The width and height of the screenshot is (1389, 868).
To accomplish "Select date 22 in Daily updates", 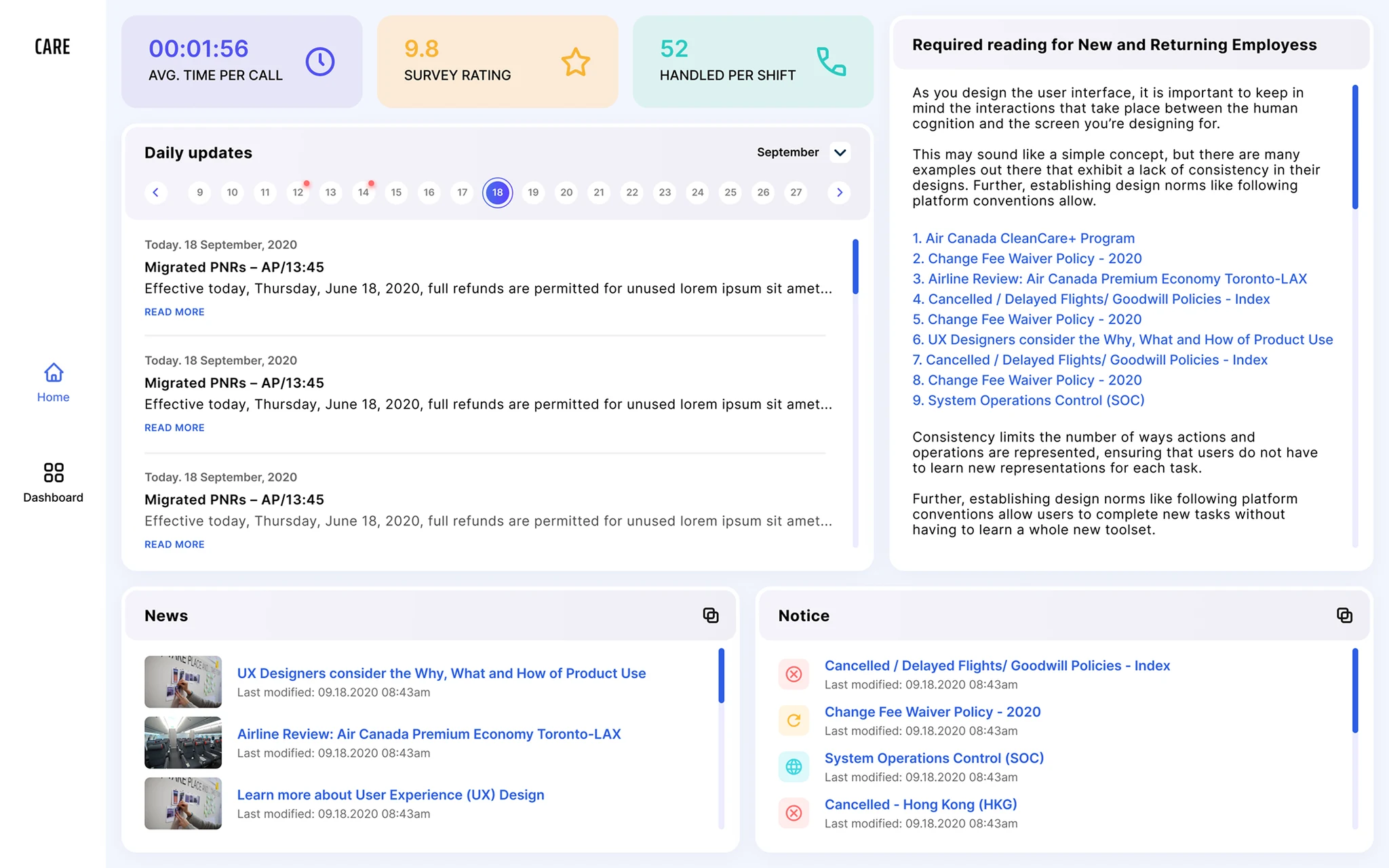I will [x=632, y=193].
